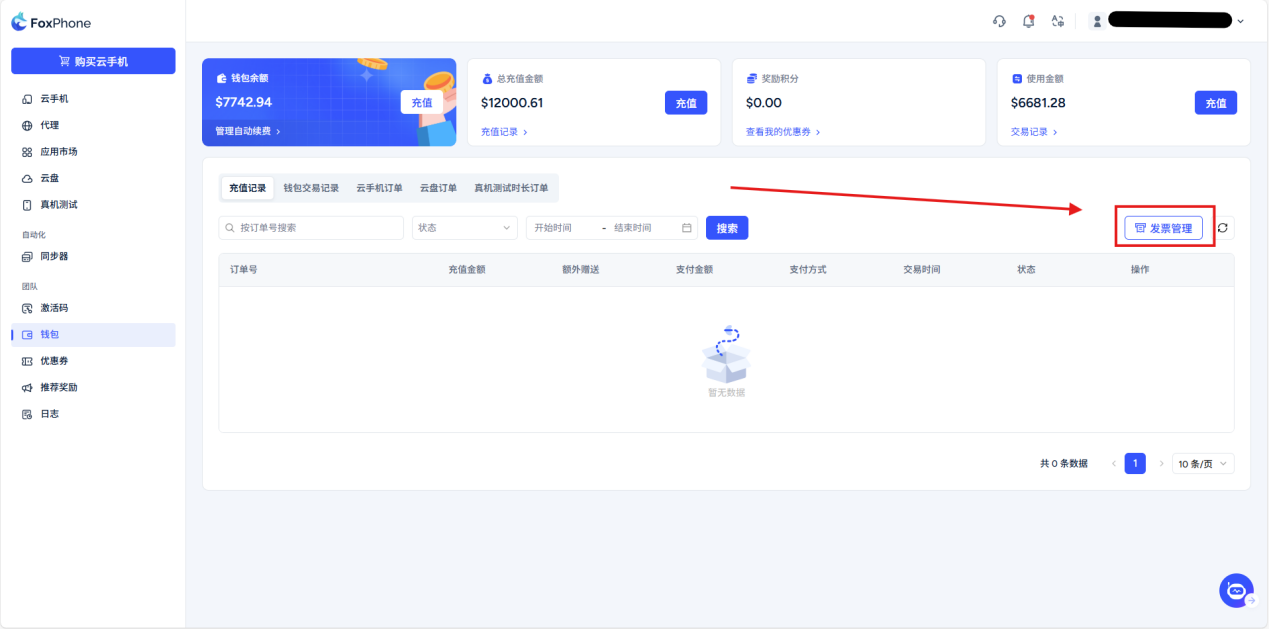Open 同步器 in the sidebar
1269x629 pixels.
(54, 257)
